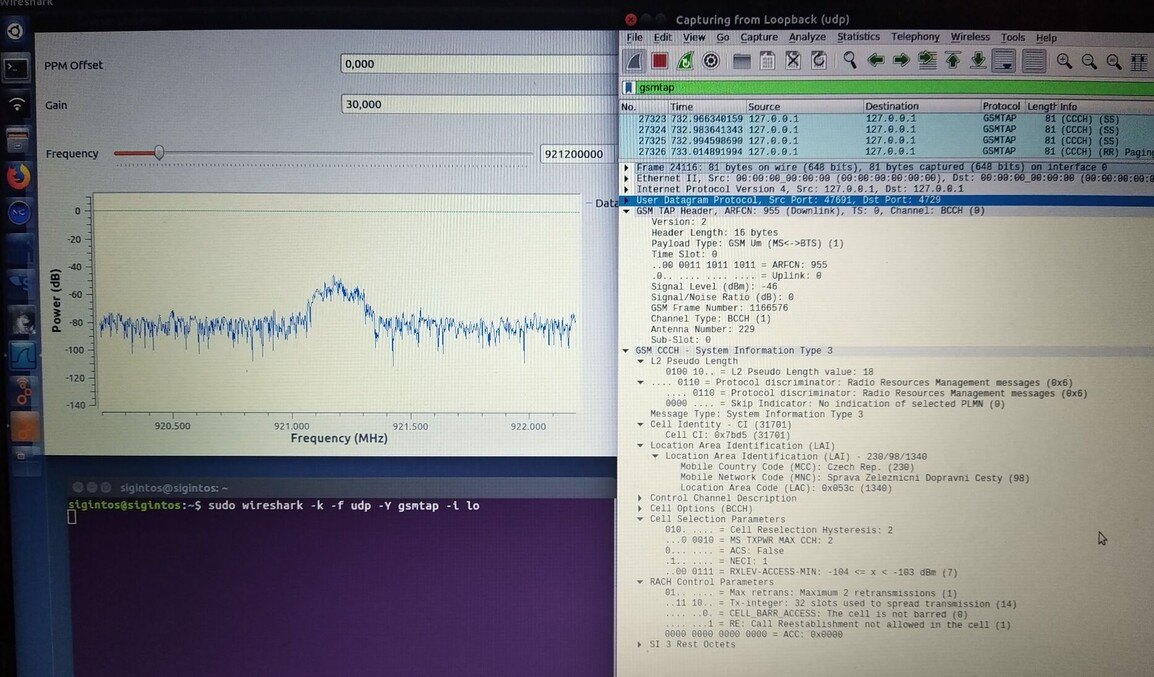Collapse GSM CCCH System Information Type 3
This screenshot has width=1154, height=677.
(x=626, y=351)
